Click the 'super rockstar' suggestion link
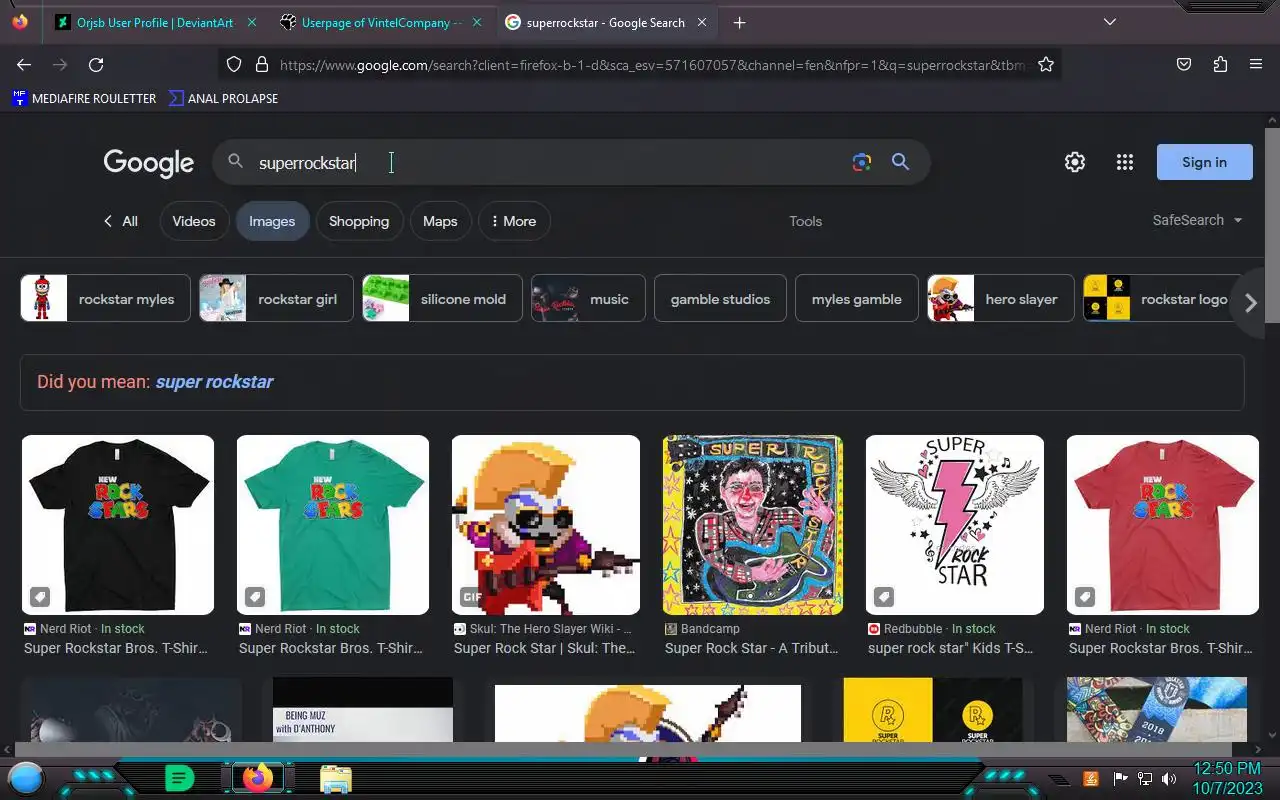The image size is (1280, 800). click(x=214, y=381)
